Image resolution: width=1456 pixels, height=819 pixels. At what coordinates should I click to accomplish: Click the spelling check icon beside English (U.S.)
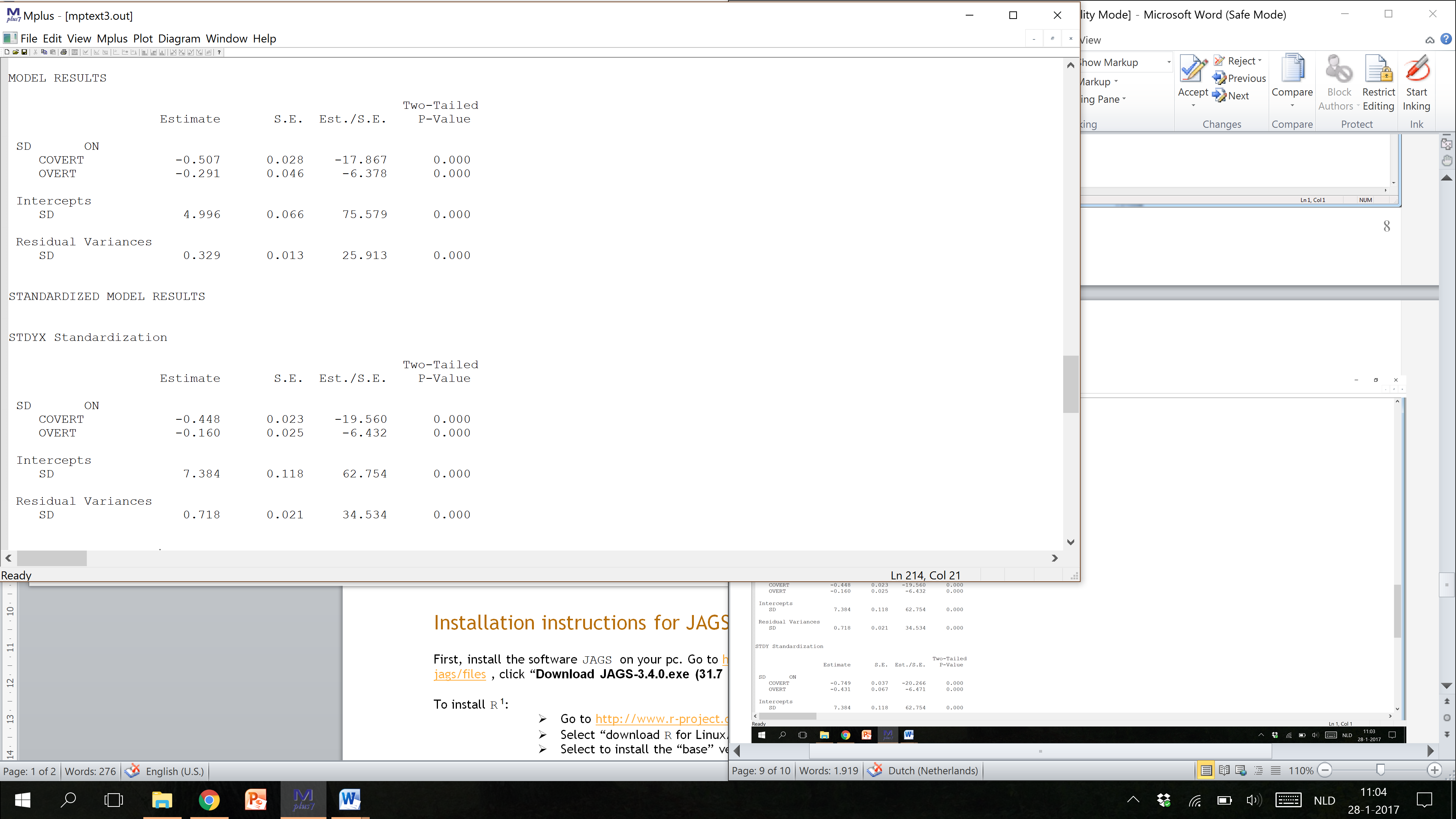133,771
